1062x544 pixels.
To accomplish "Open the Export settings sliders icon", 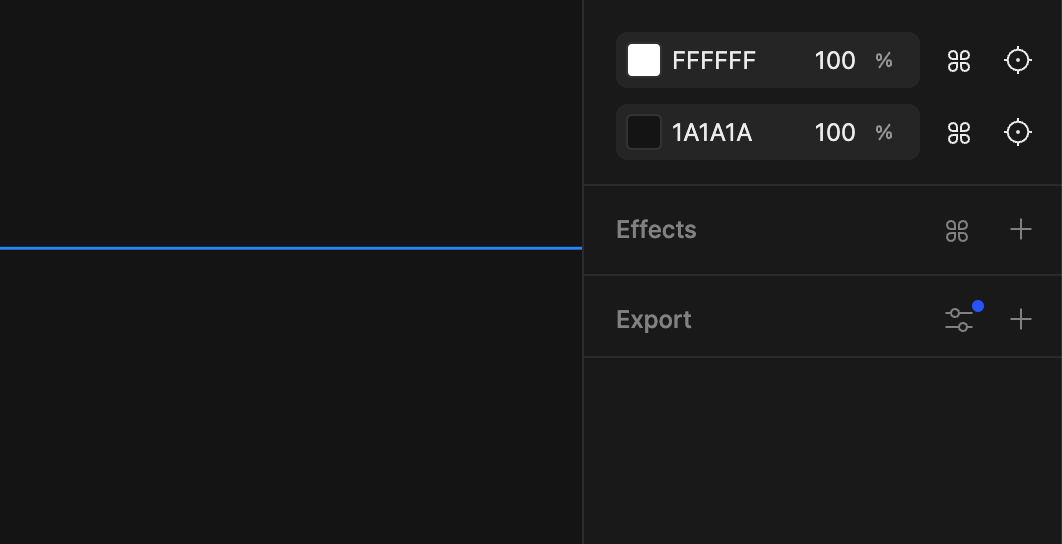I will coord(959,320).
